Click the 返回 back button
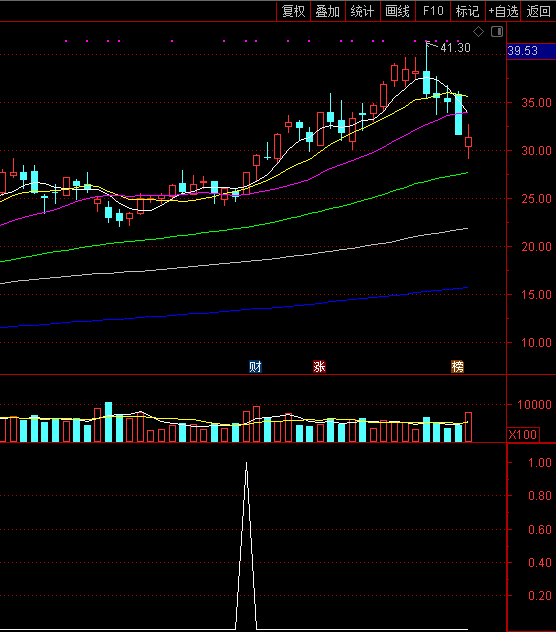 538,11
